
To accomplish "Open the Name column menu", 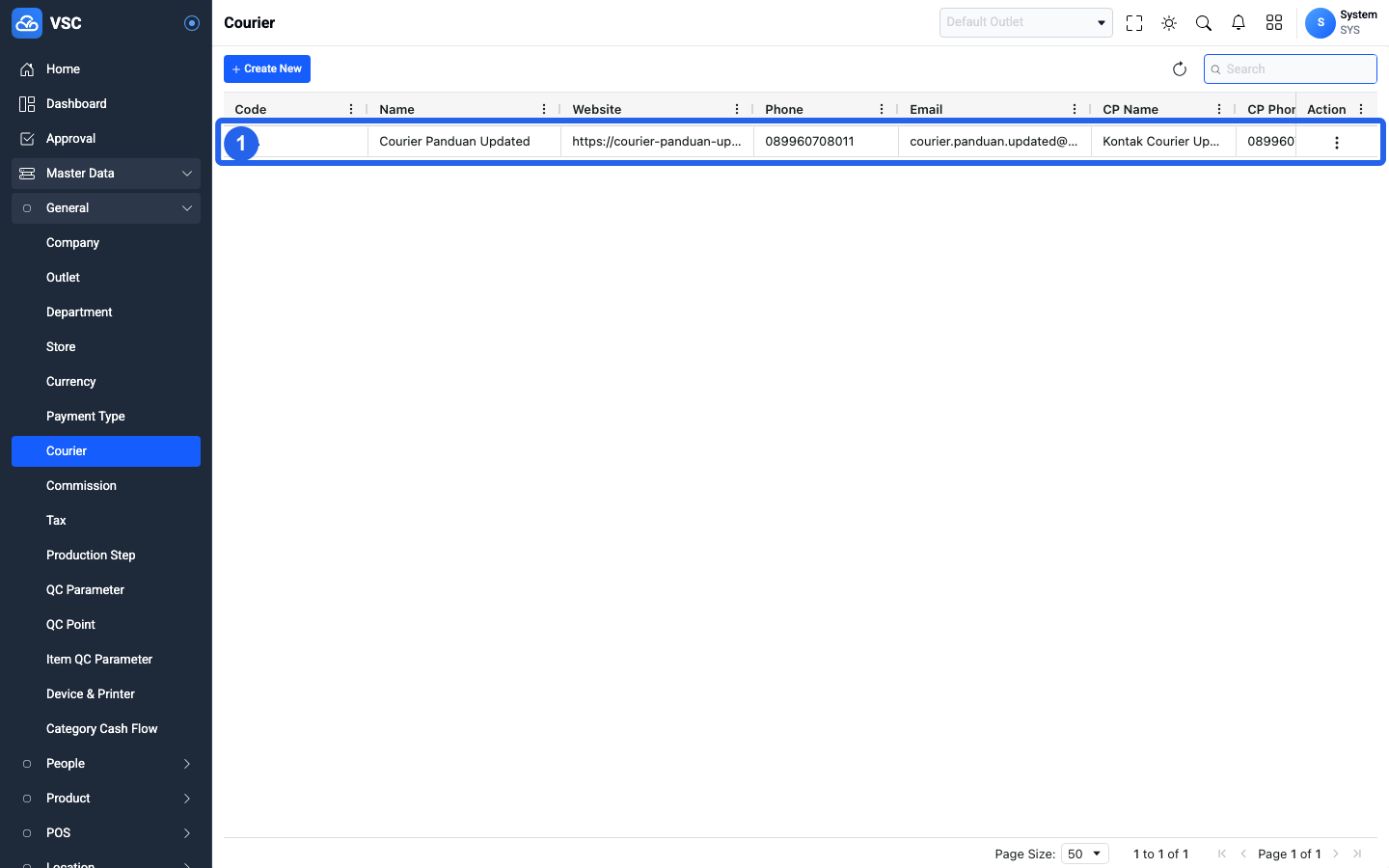I will [x=544, y=110].
